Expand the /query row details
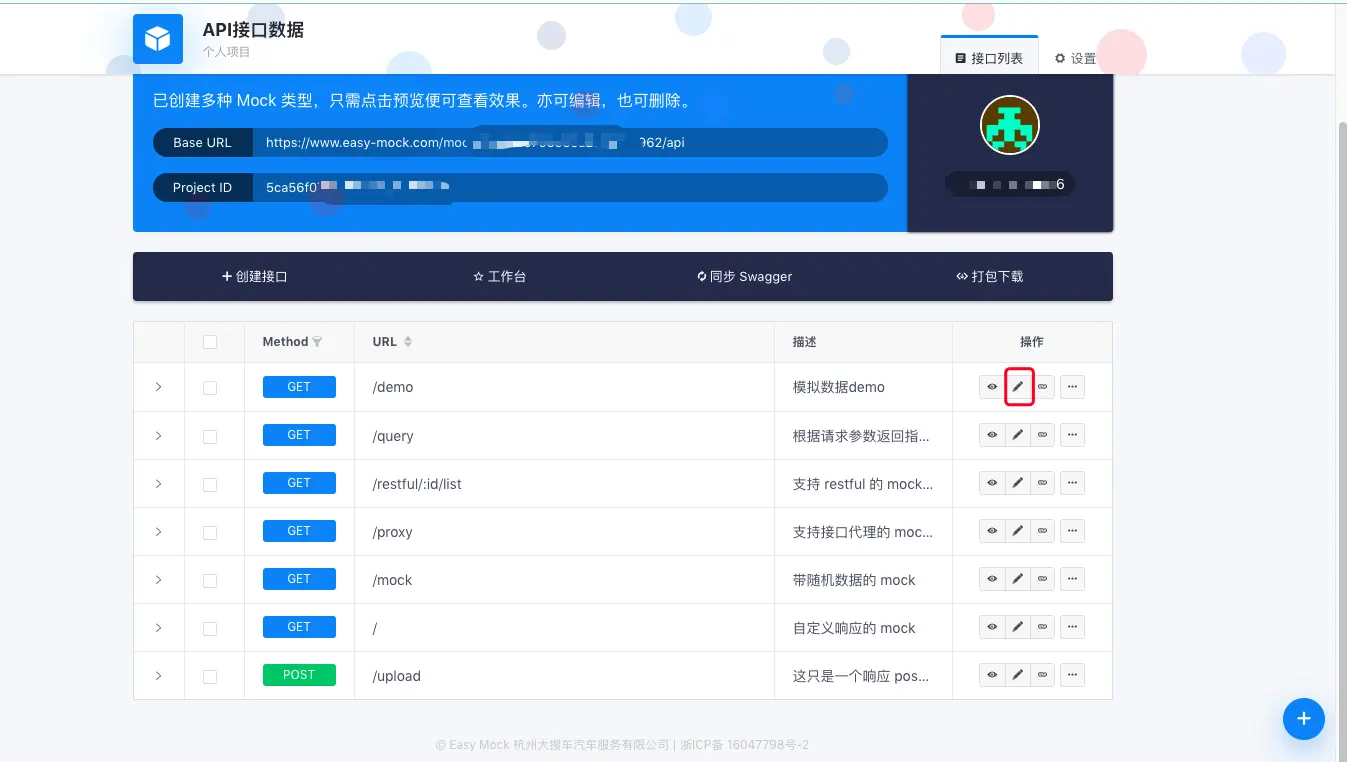This screenshot has height=762, width=1347. 158,434
